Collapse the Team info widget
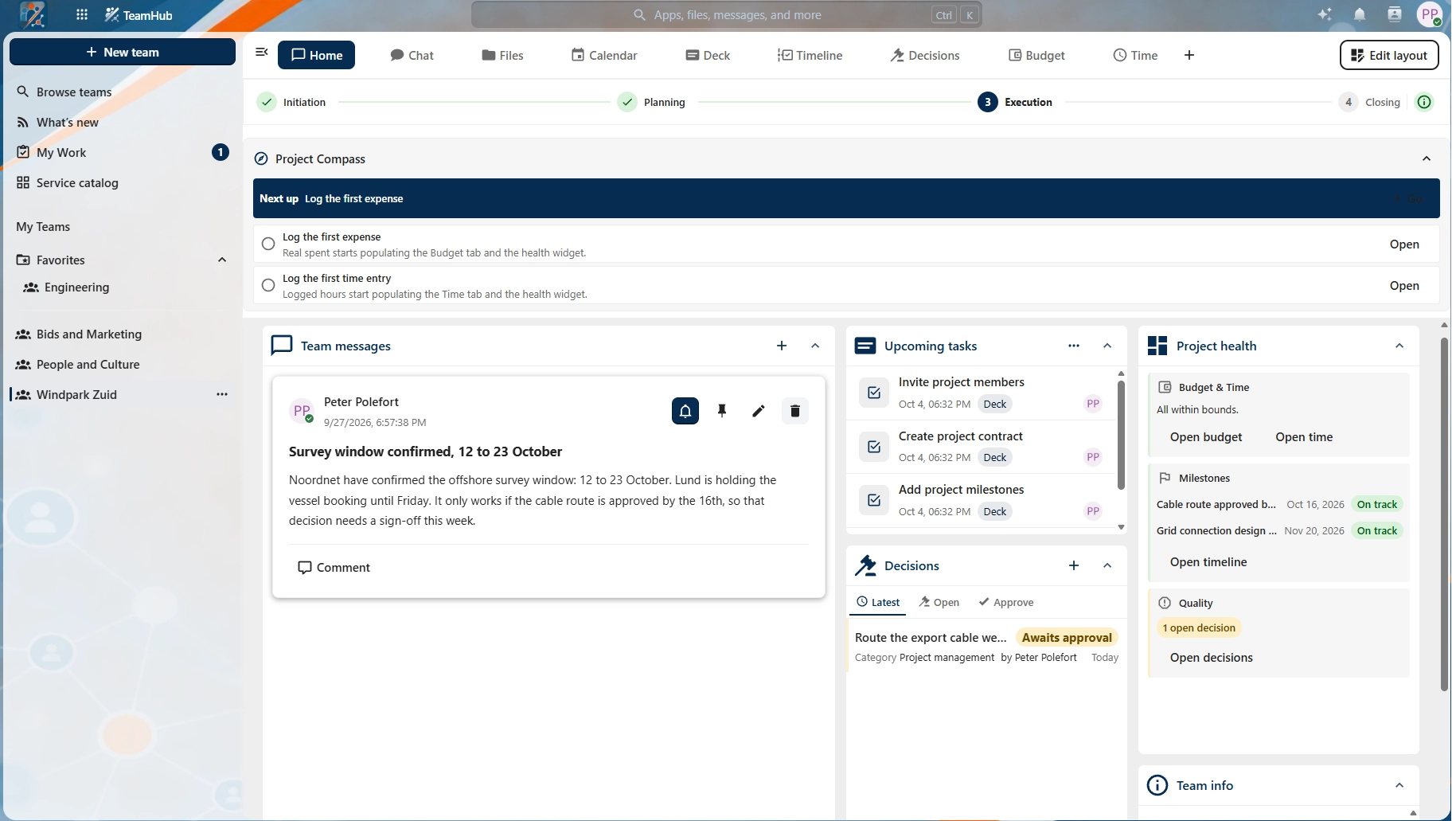This screenshot has height=821, width=1456. pyautogui.click(x=1399, y=785)
